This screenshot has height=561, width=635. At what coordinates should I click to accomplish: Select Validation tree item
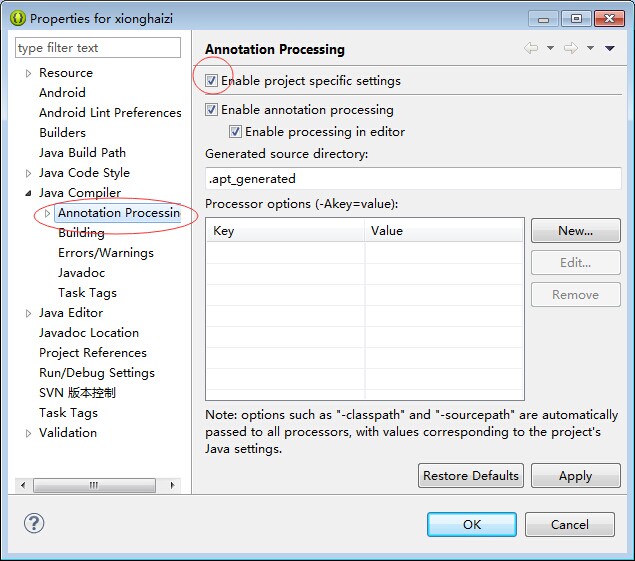click(68, 433)
